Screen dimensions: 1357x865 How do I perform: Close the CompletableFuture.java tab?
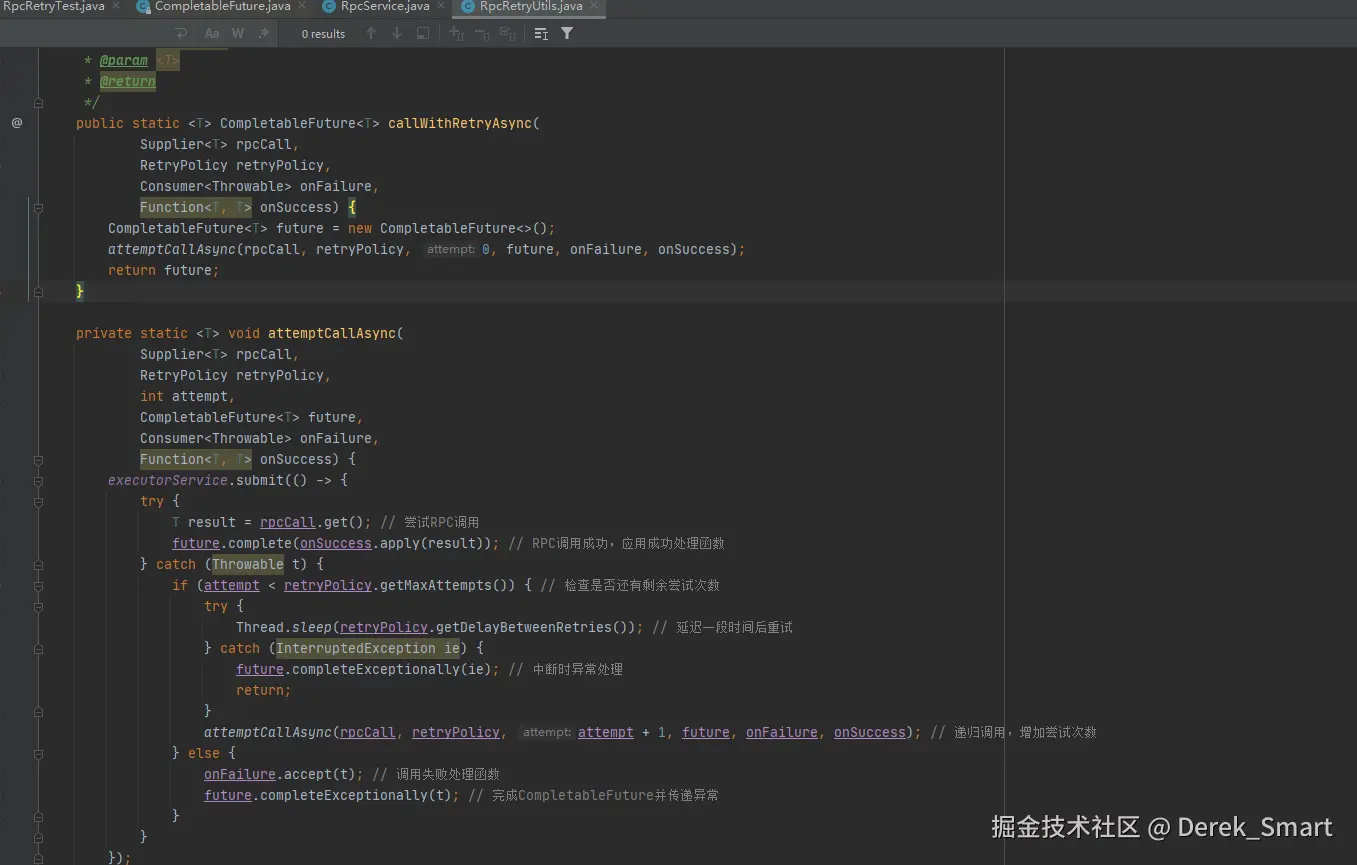301,6
